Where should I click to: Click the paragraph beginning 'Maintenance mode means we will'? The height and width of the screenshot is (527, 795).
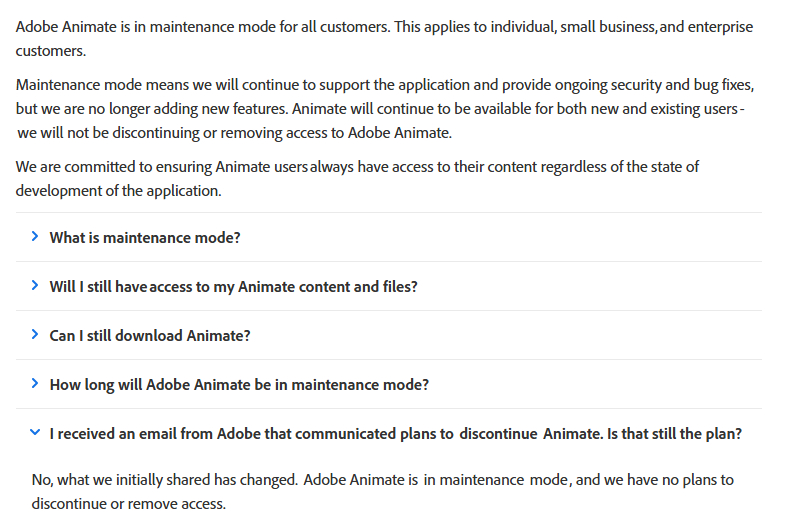[385, 106]
